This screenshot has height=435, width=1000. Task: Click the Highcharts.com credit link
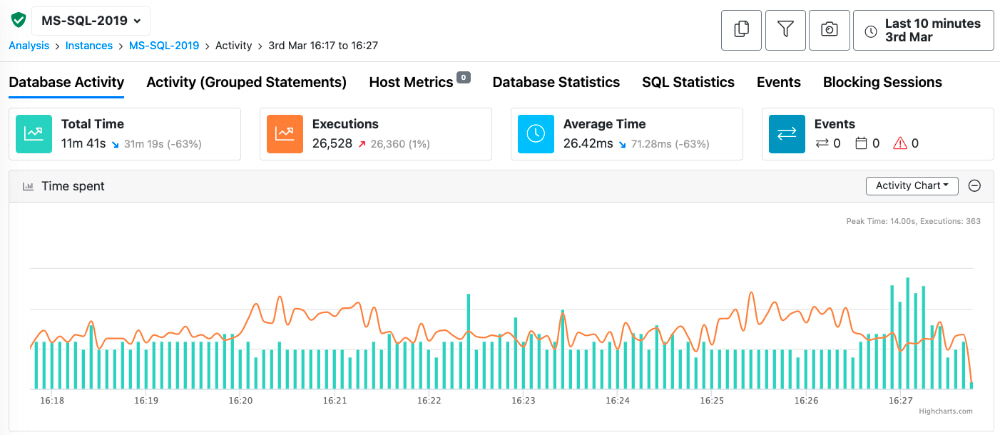[x=946, y=411]
